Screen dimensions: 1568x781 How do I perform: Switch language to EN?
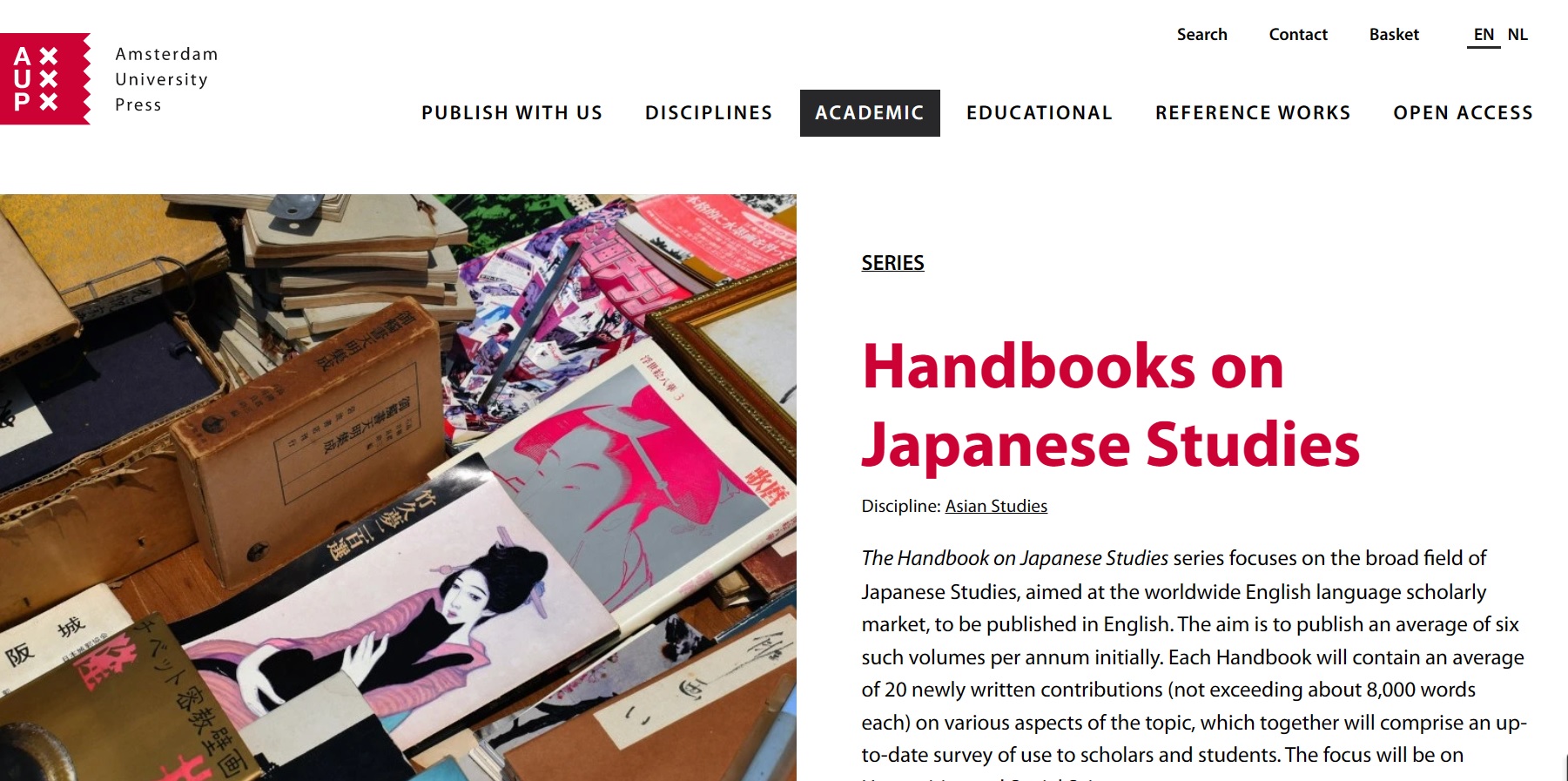point(1484,35)
